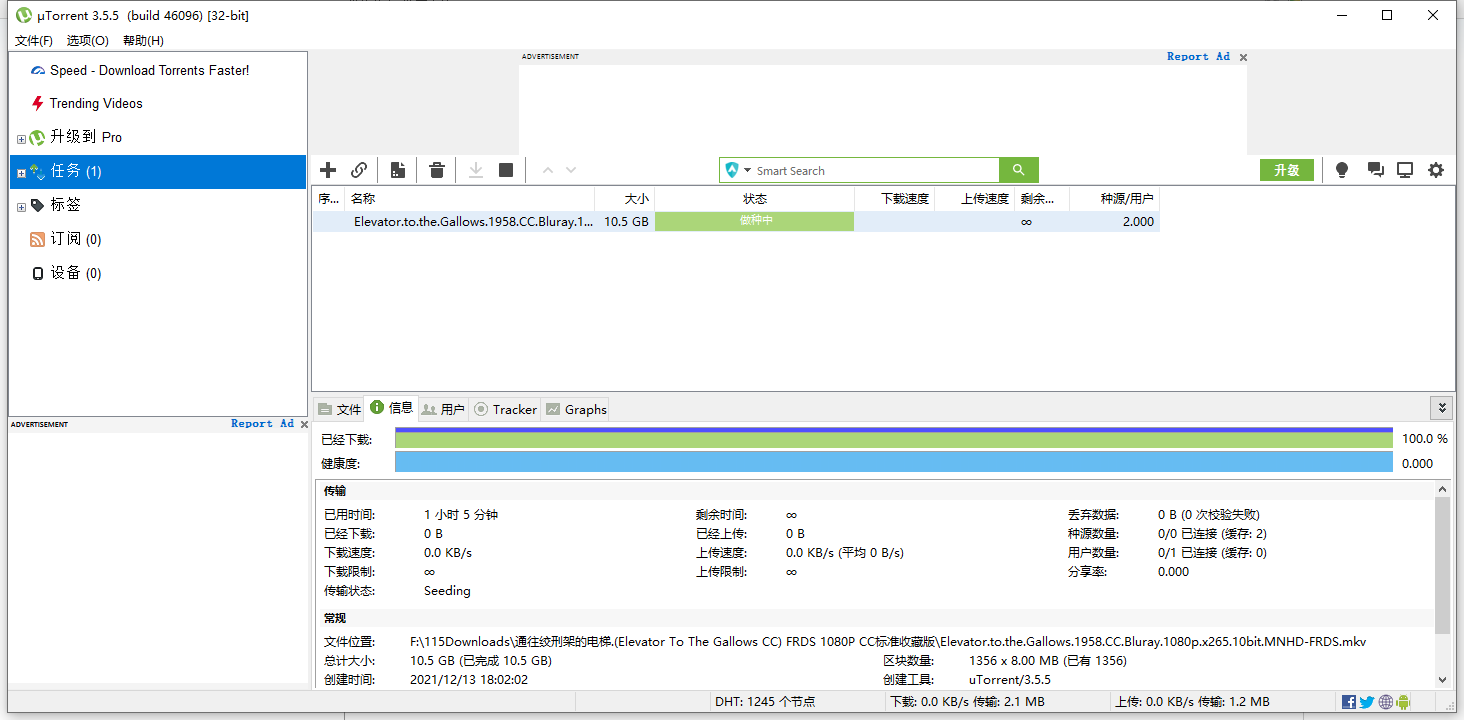Image resolution: width=1464 pixels, height=720 pixels.
Task: Click DHT: 1245 个节点 in status bar
Action: pos(765,702)
